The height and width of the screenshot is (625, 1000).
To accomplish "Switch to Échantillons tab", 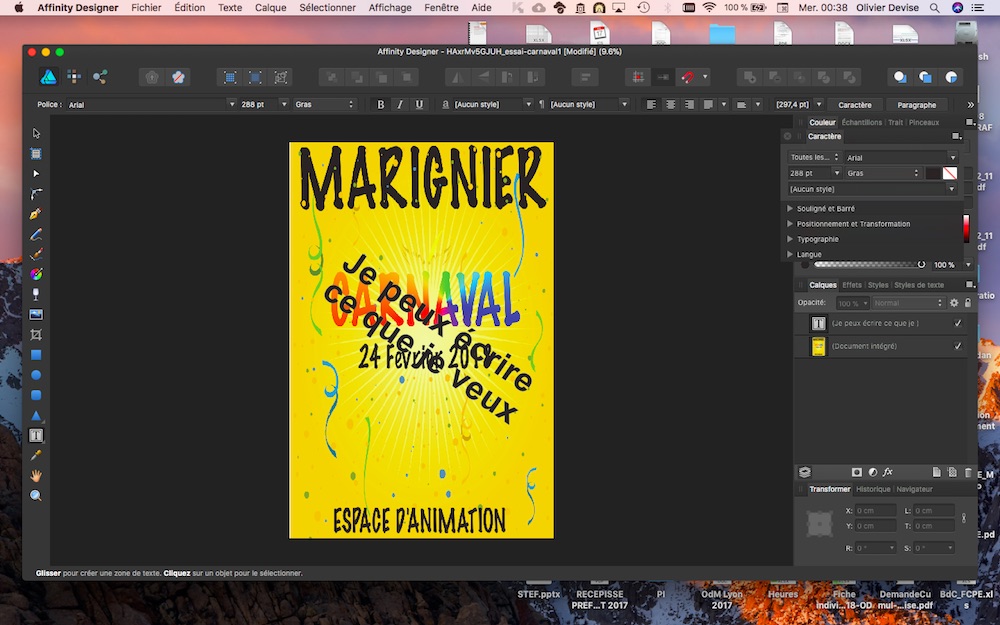I will pos(862,122).
